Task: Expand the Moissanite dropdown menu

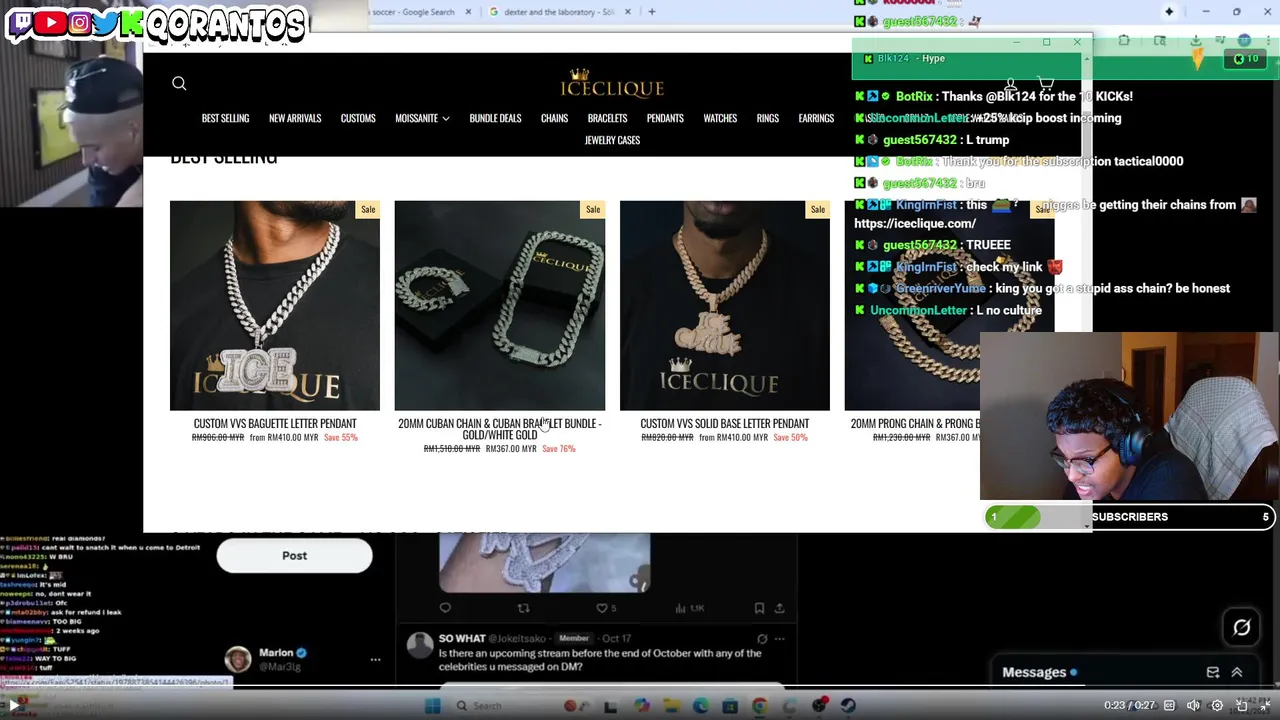Action: click(x=422, y=118)
